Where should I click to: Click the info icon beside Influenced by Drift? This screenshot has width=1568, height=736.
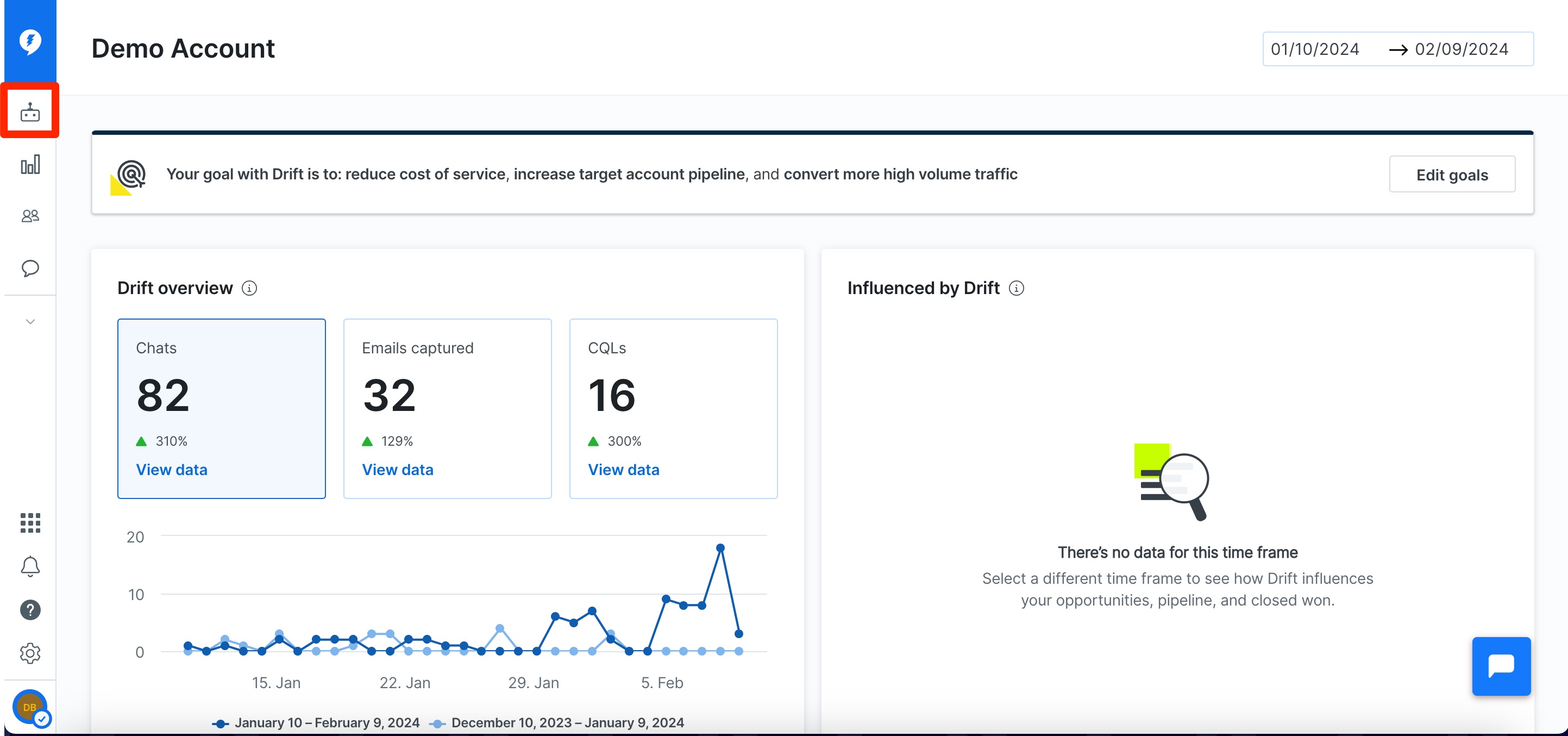(1016, 288)
